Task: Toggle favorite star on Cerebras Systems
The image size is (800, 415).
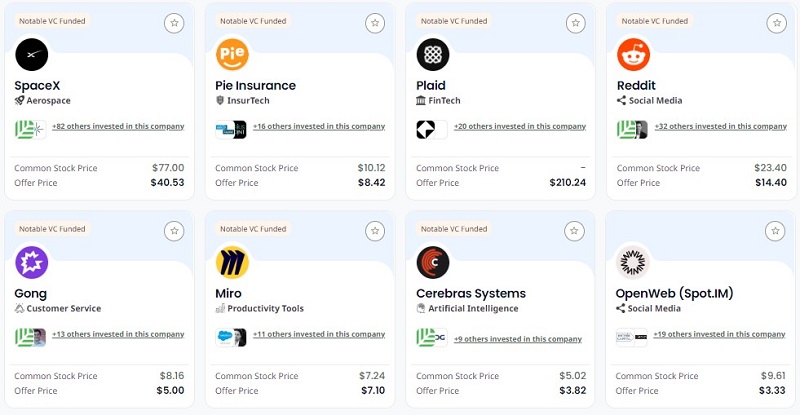Action: coord(575,231)
